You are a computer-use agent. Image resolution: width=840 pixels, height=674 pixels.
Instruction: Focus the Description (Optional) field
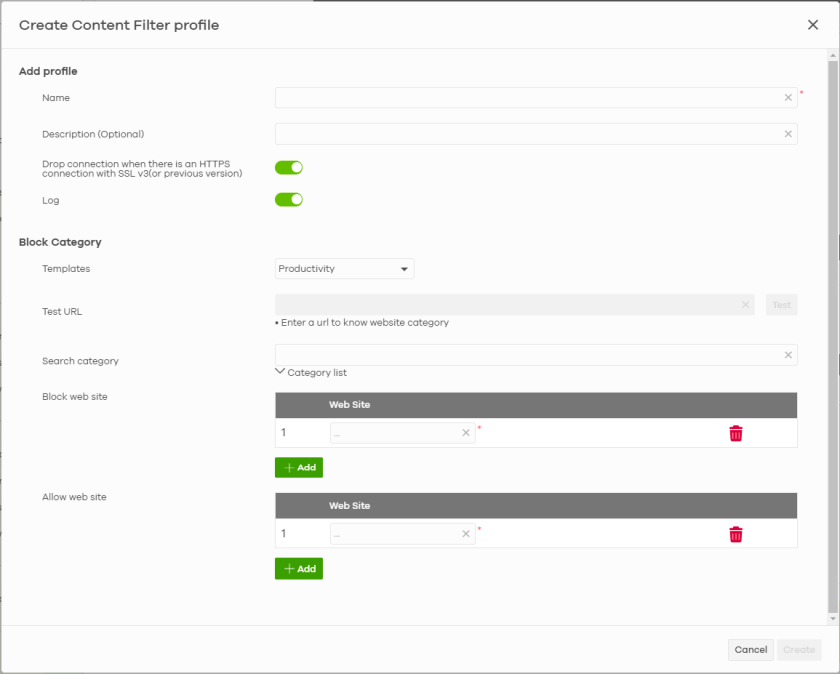527,134
